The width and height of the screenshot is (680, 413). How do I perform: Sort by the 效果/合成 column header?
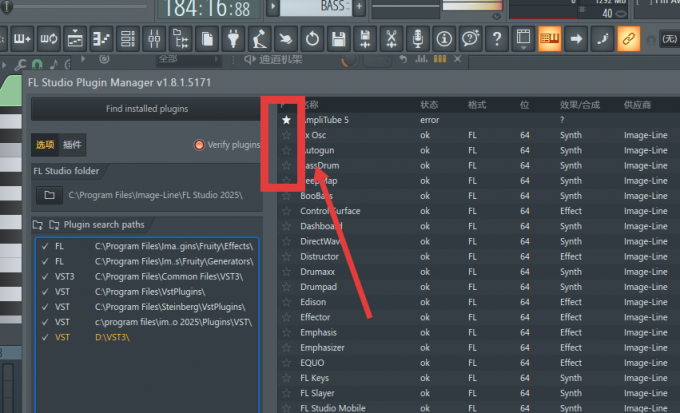580,105
